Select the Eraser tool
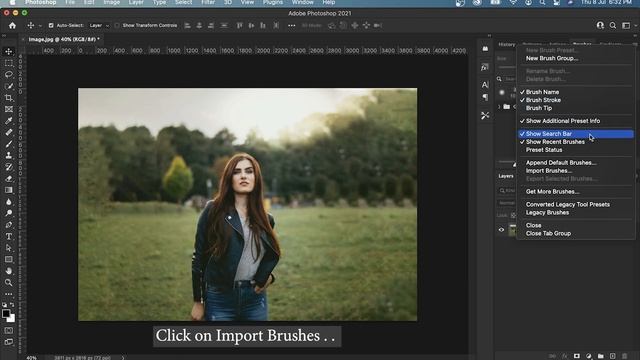 pos(9,179)
